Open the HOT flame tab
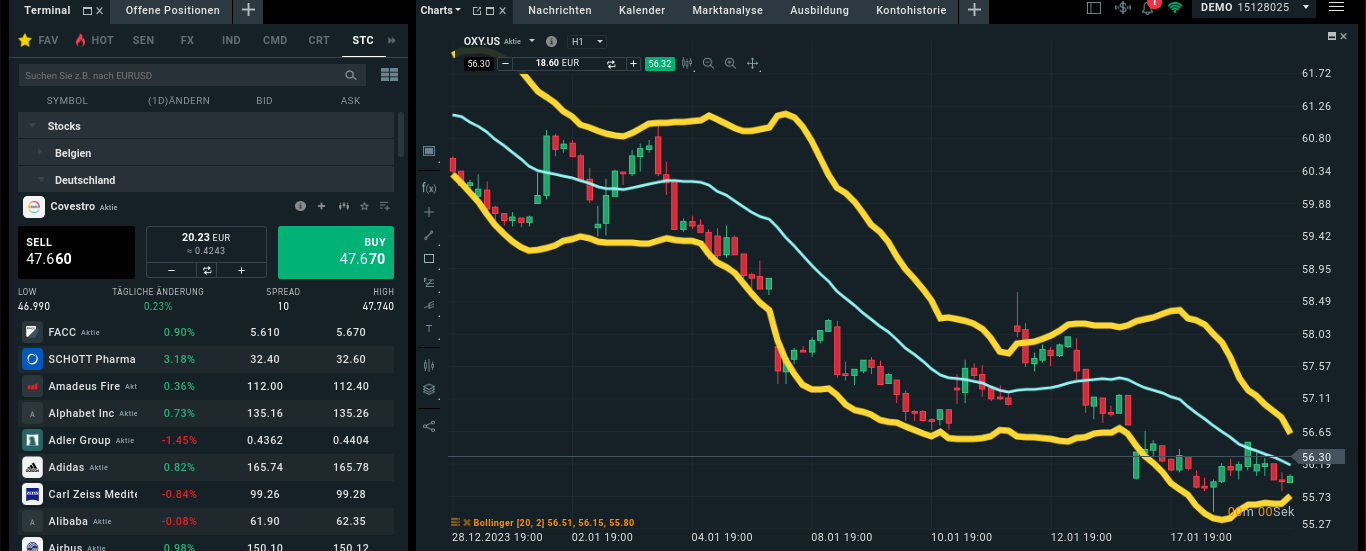Image resolution: width=1366 pixels, height=551 pixels. pyautogui.click(x=94, y=40)
